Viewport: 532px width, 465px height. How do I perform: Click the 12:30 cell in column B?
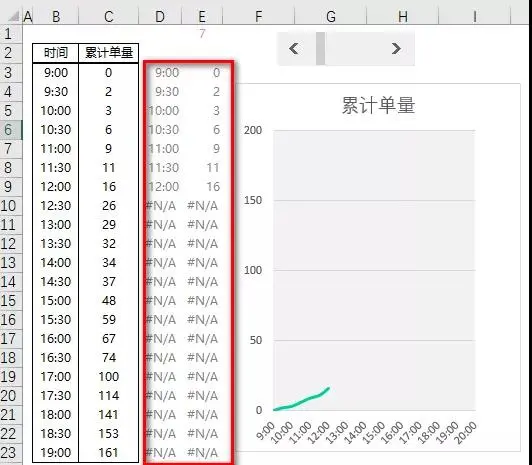click(x=56, y=206)
